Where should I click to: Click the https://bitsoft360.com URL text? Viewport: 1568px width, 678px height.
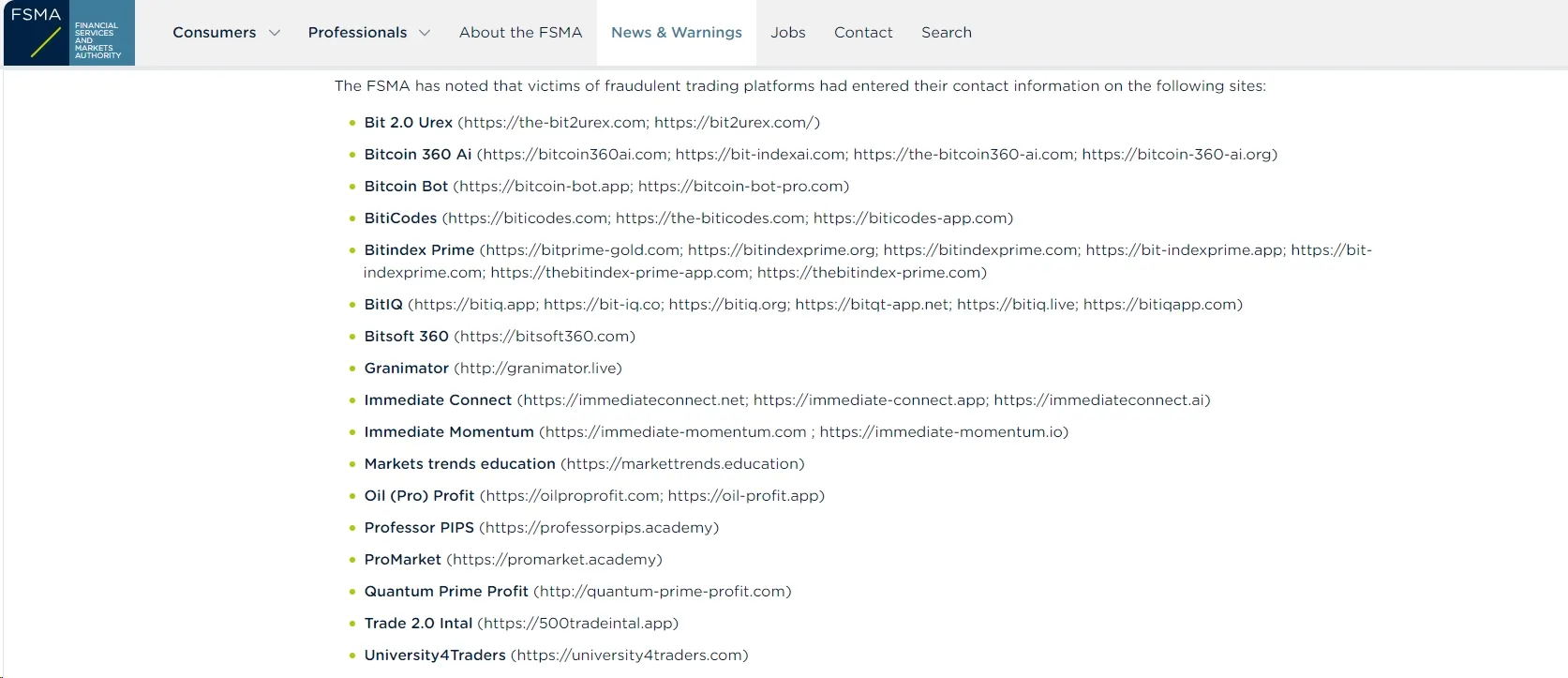(x=545, y=337)
